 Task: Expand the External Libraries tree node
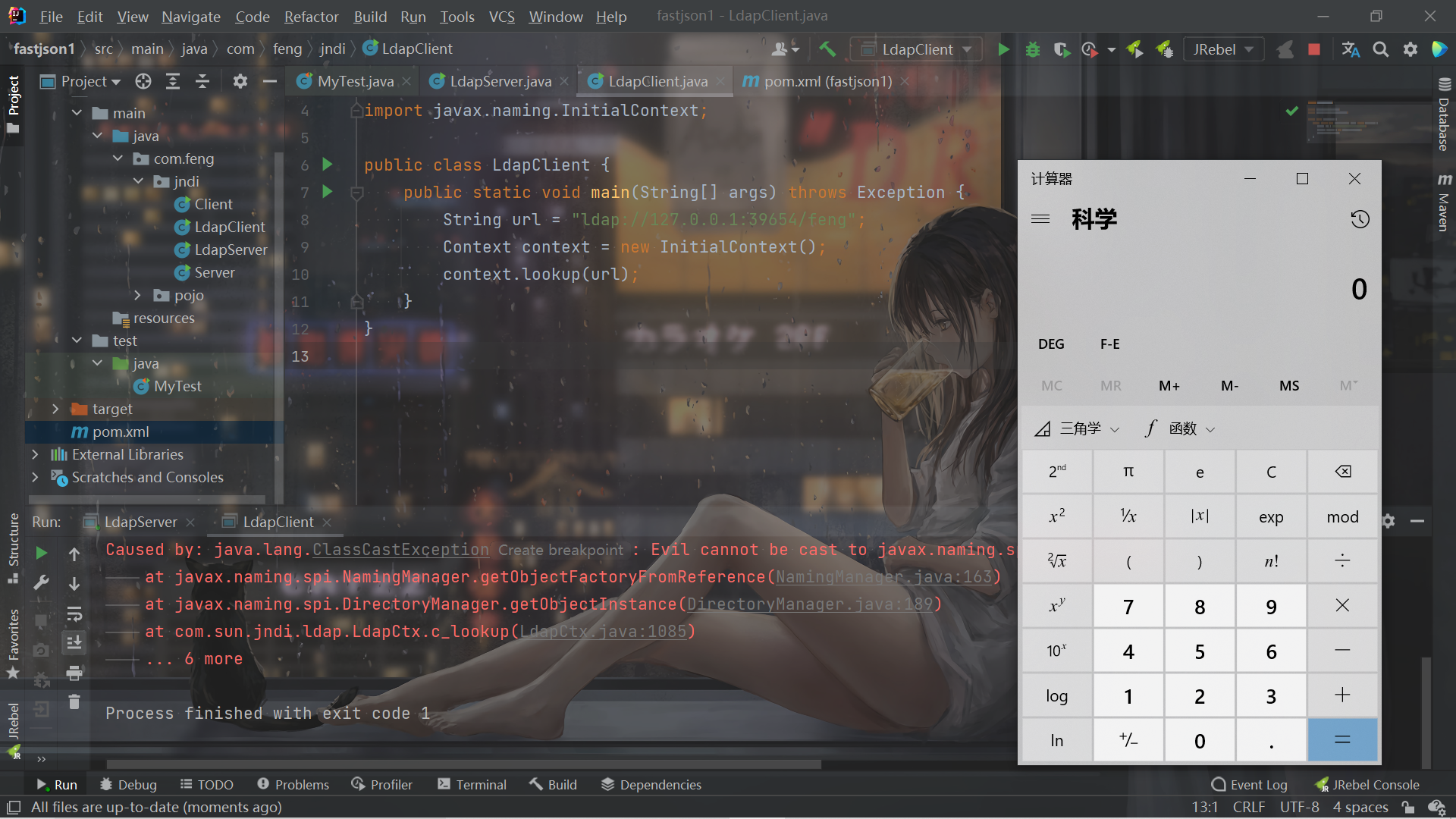[x=35, y=454]
